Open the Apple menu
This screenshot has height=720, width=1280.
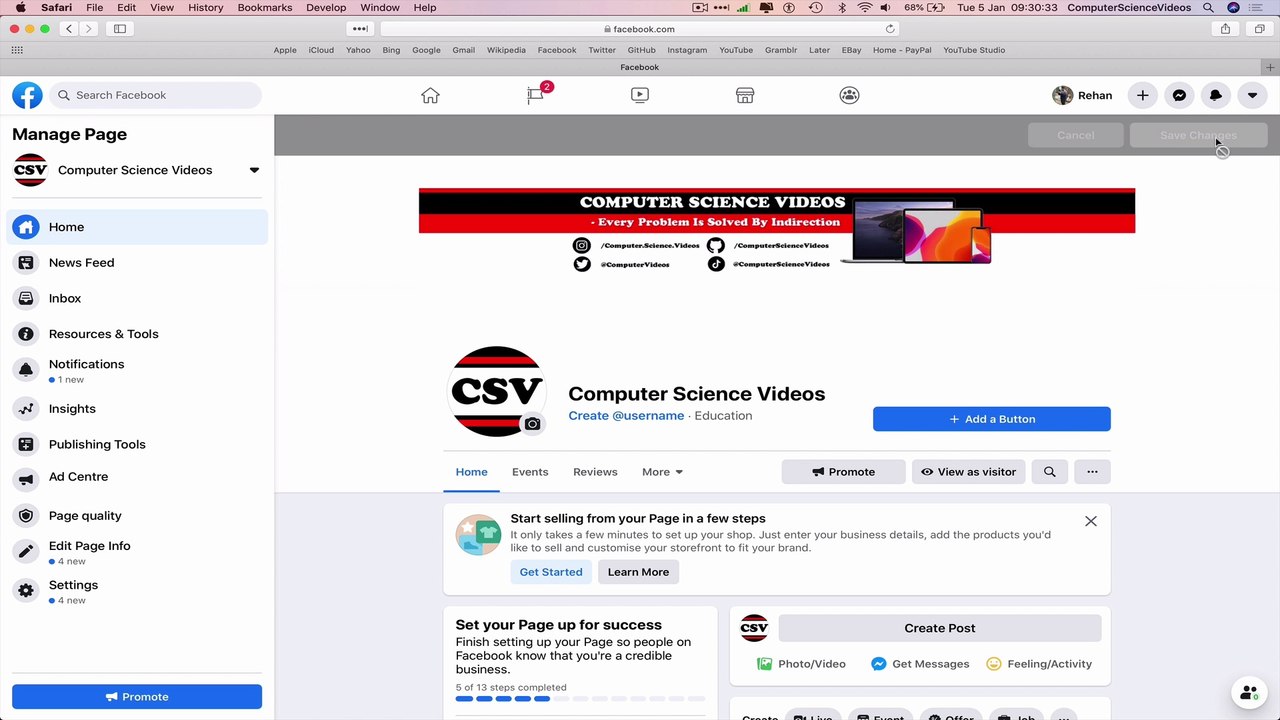pyautogui.click(x=20, y=7)
